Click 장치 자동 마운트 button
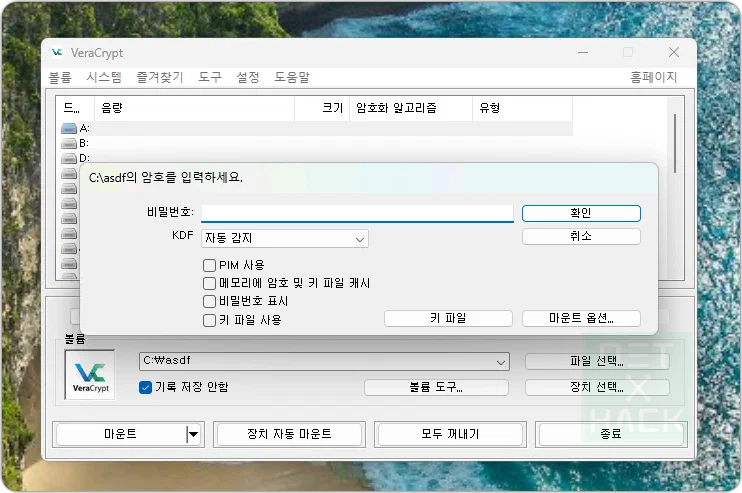Screen dimensions: 742x493 (289, 434)
